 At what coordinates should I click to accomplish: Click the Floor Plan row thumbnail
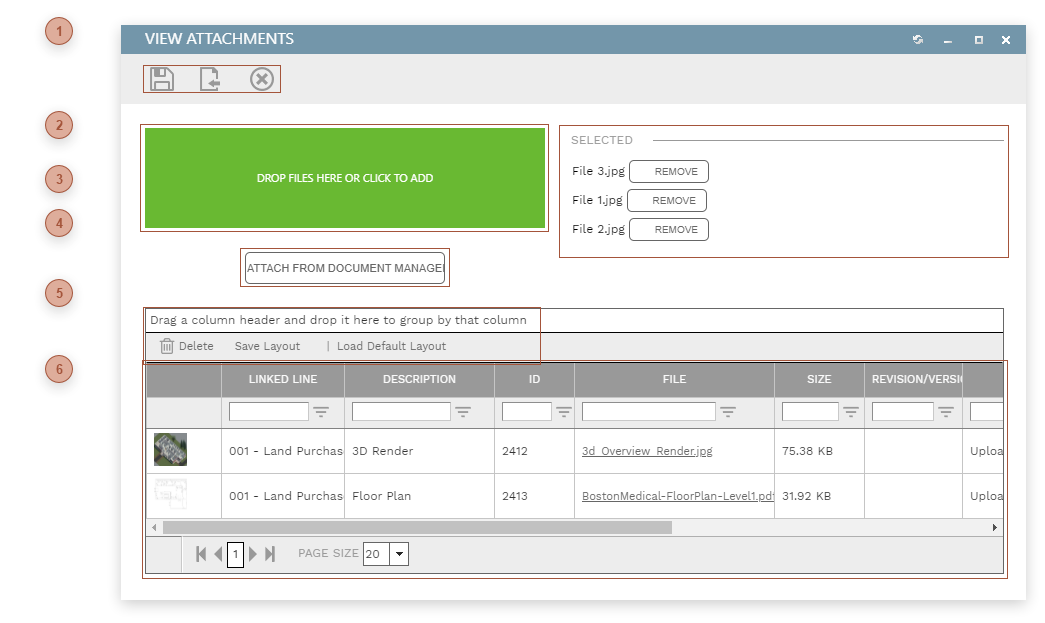coord(171,496)
